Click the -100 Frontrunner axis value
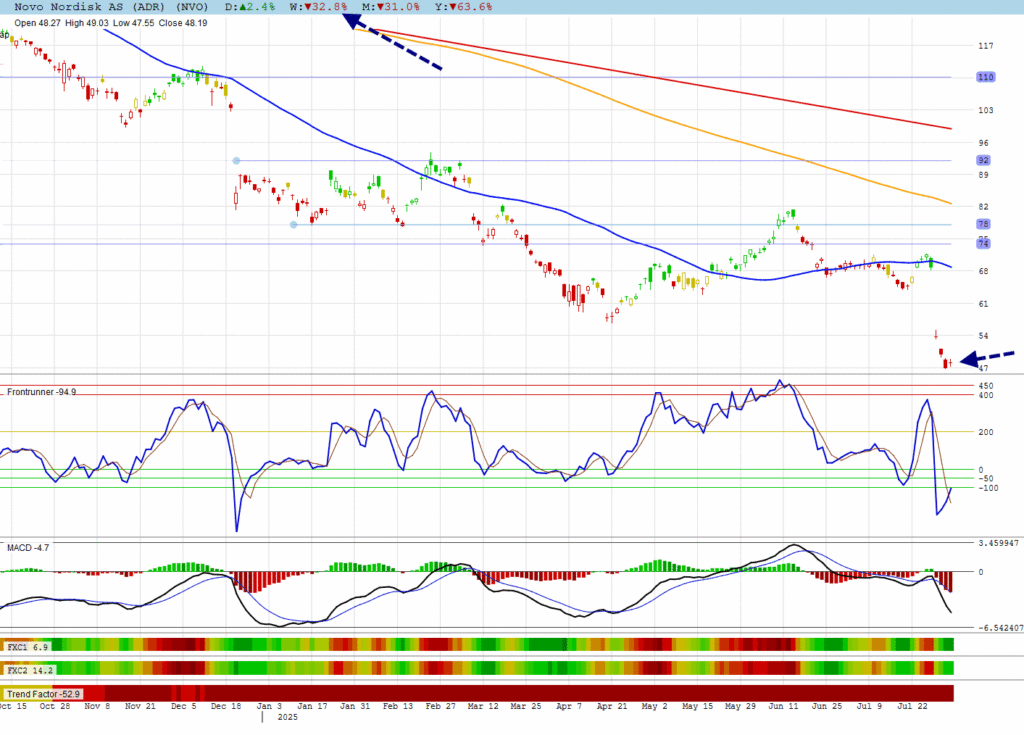1024x735 pixels. pyautogui.click(x=988, y=488)
